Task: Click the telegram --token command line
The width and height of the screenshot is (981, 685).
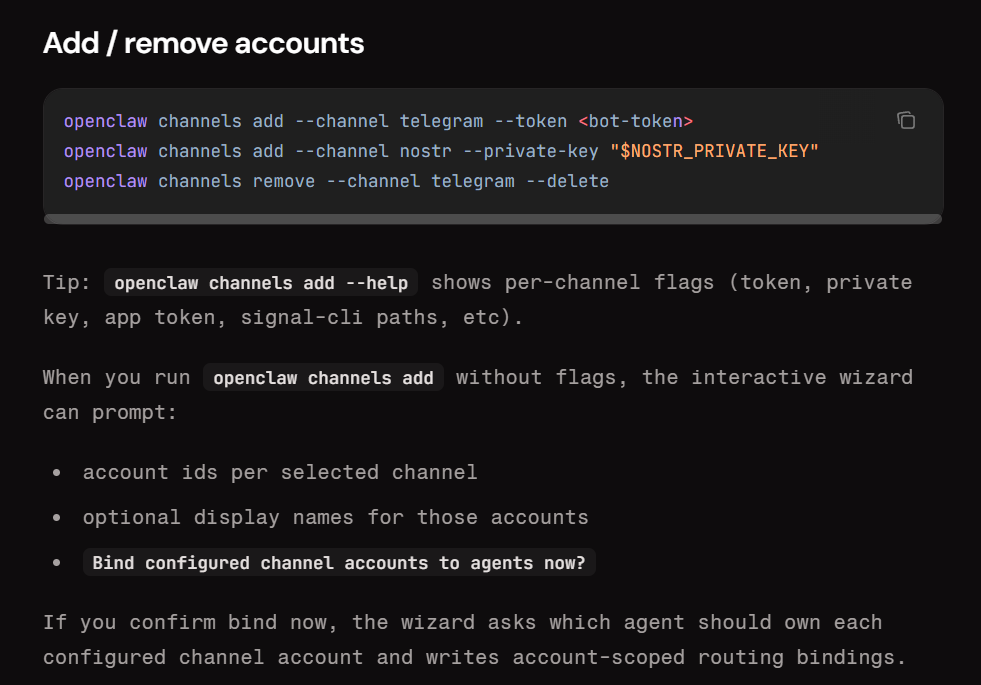Action: point(379,121)
